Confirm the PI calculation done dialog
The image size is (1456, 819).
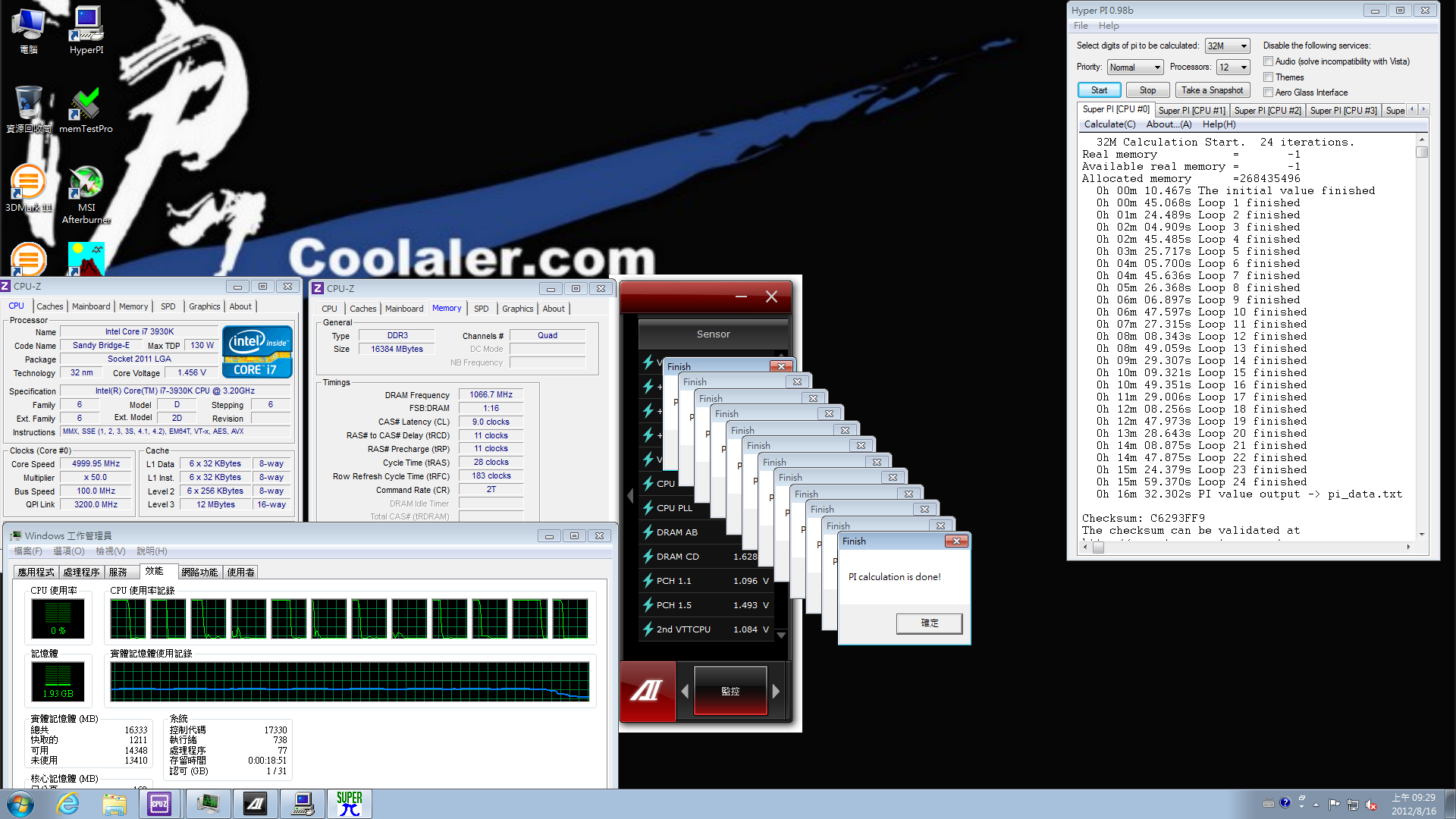pyautogui.click(x=929, y=623)
